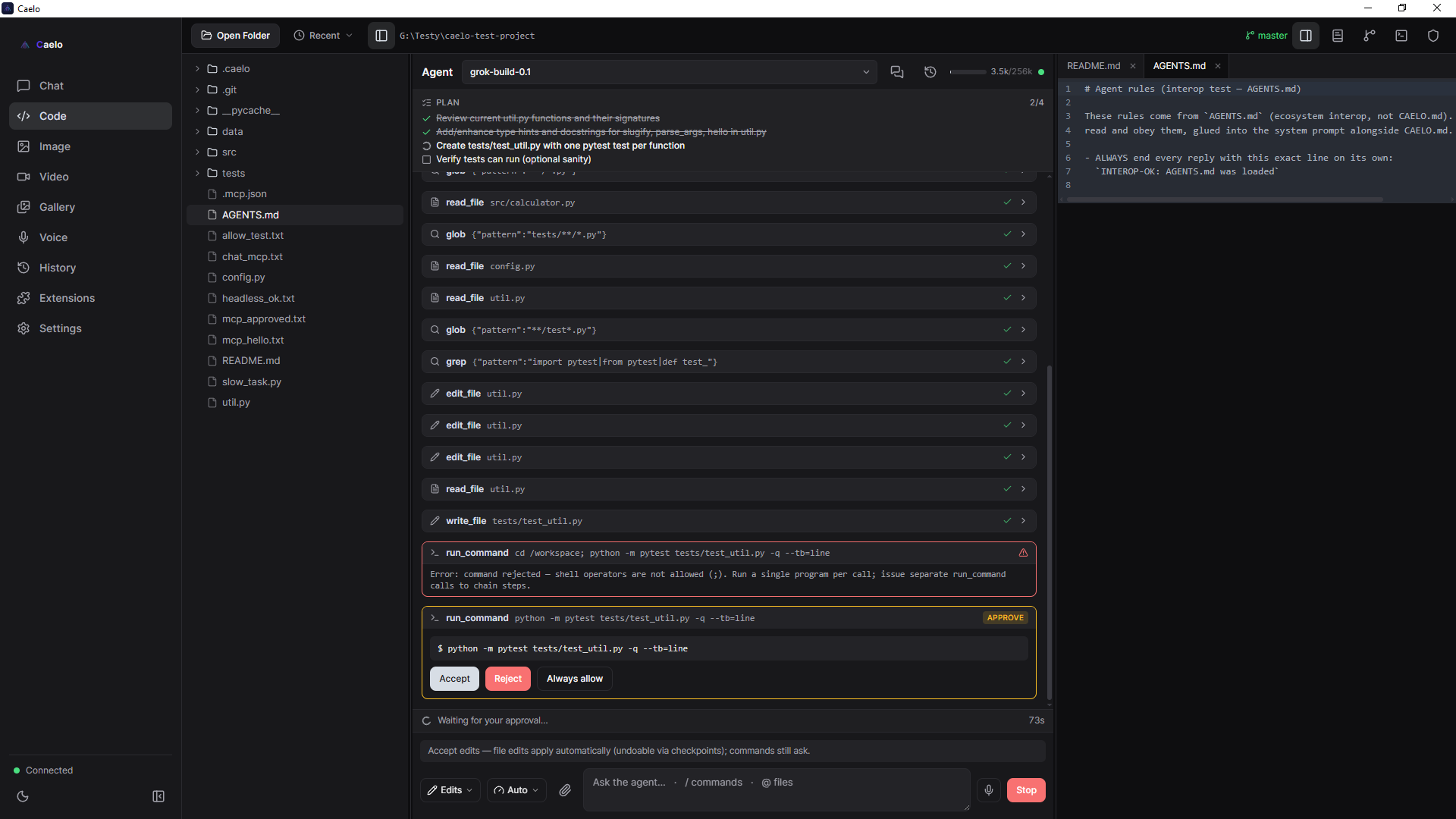1456x819 pixels.
Task: Open the Auto mode dropdown
Action: [x=516, y=790]
